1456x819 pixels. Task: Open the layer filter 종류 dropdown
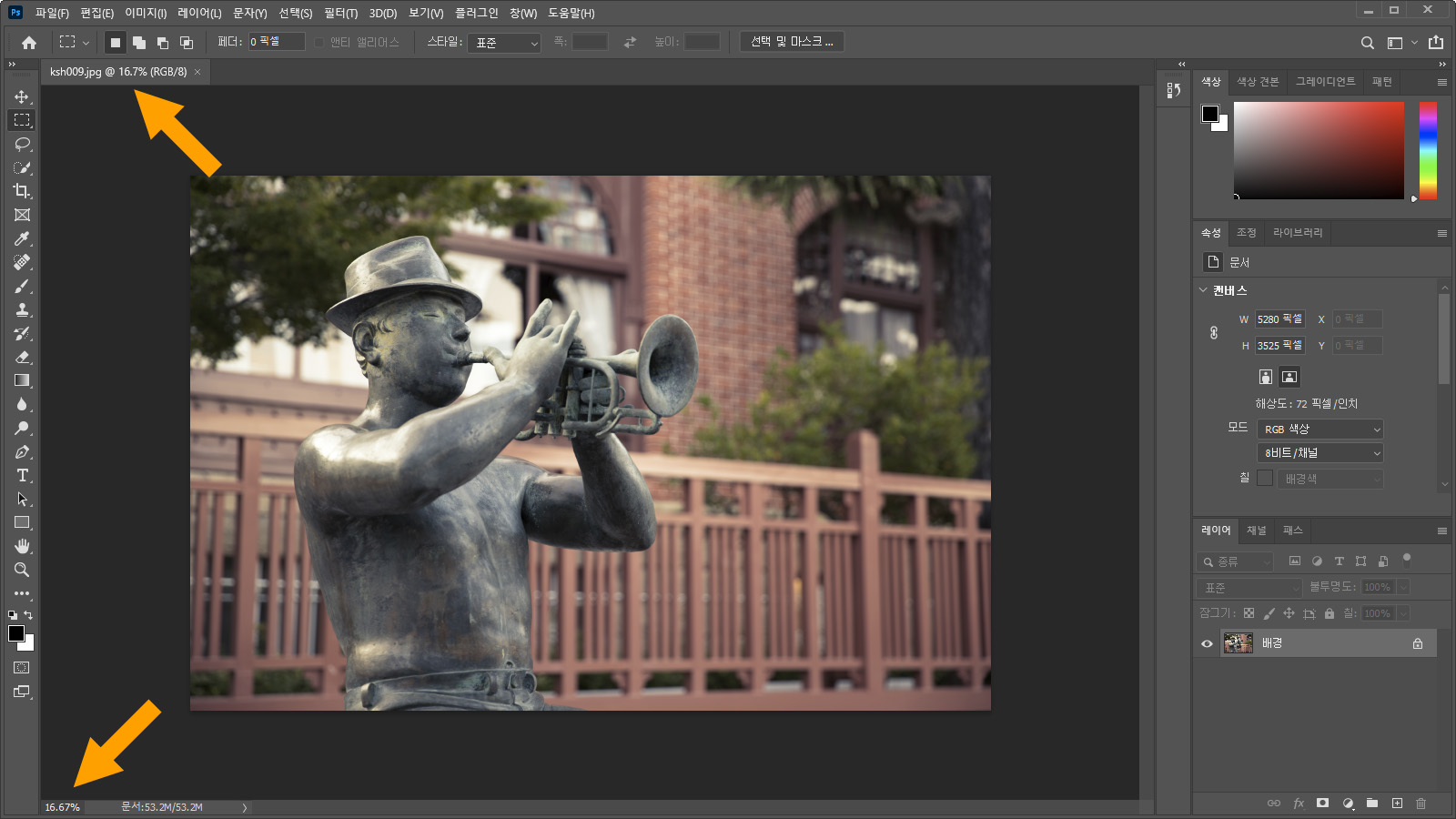(1236, 562)
